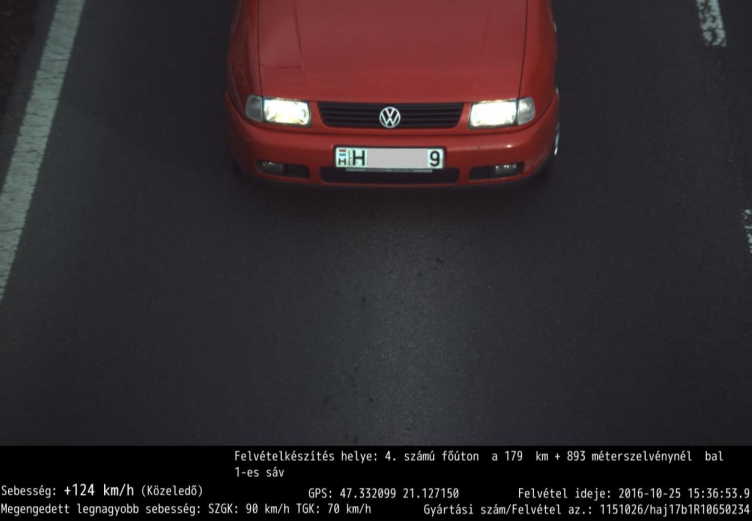Select the "Felvételkészítés helye:" label
Screen dimensions: 752x522
(306, 456)
